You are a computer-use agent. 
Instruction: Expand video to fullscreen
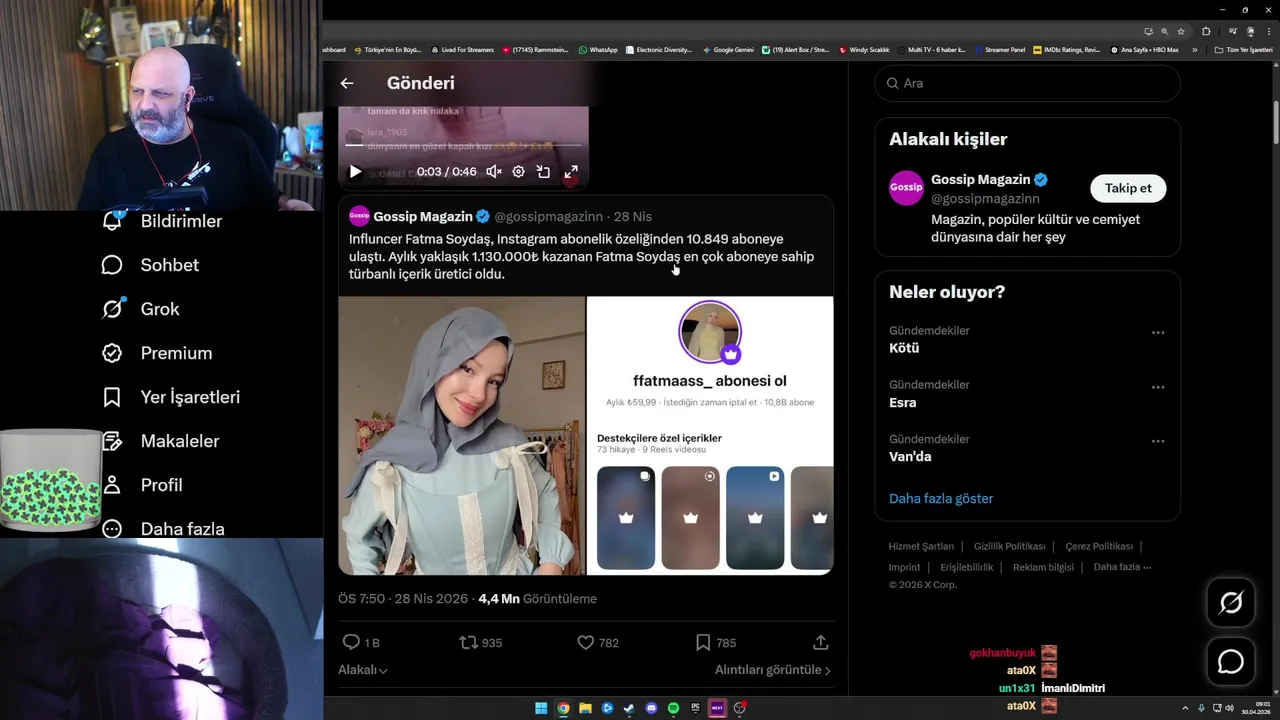click(571, 172)
